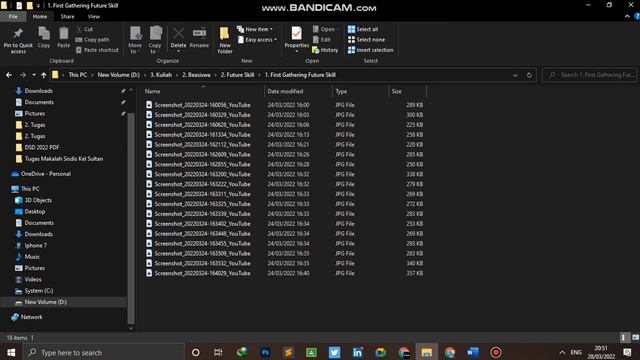Open the File tab
This screenshot has height=360, width=640.
[13, 16]
